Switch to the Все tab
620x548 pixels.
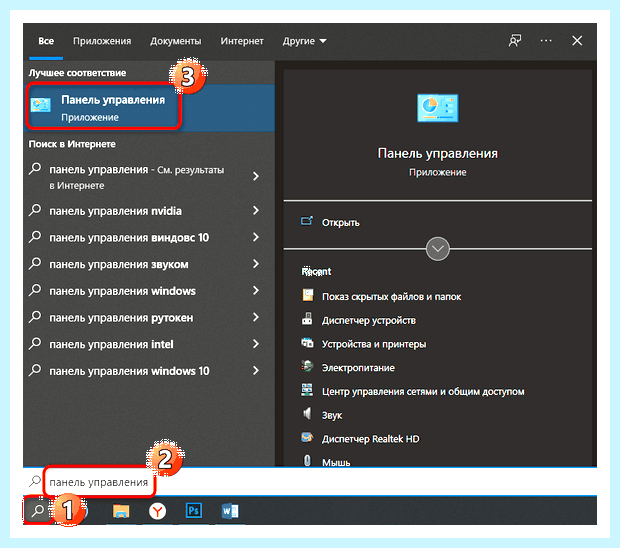coord(46,41)
